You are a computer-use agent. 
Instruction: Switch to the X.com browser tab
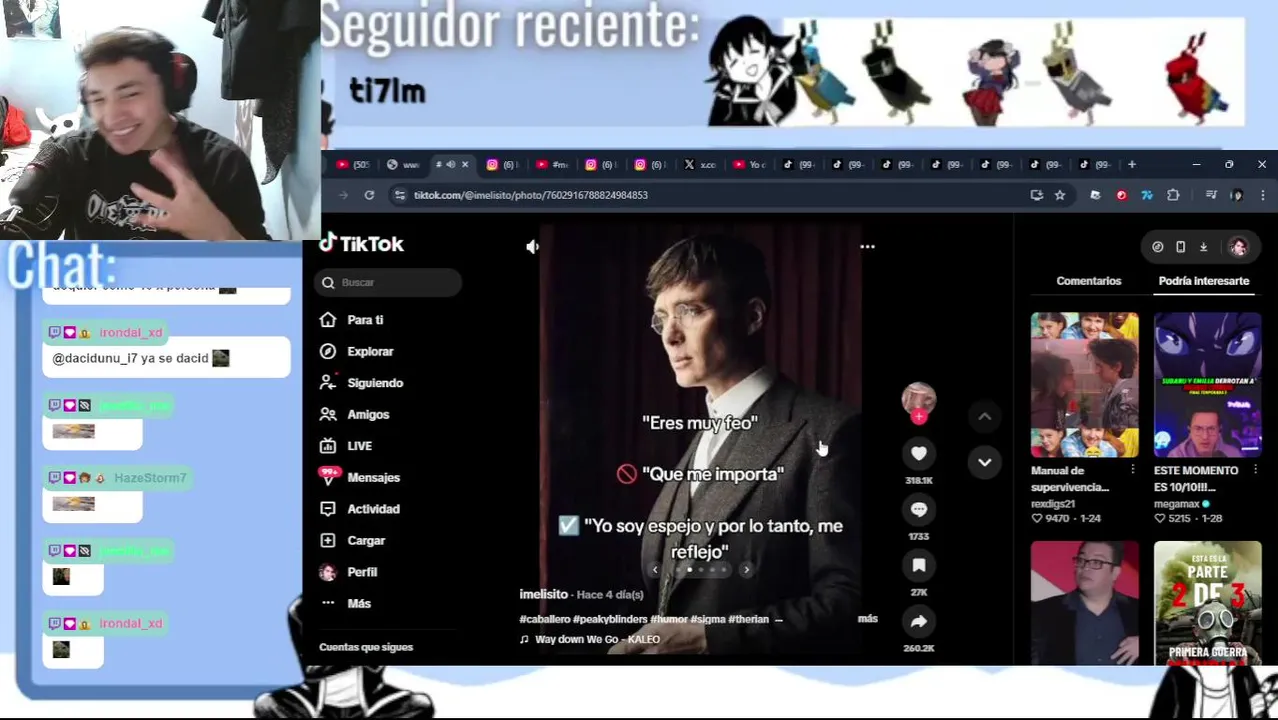[700, 165]
